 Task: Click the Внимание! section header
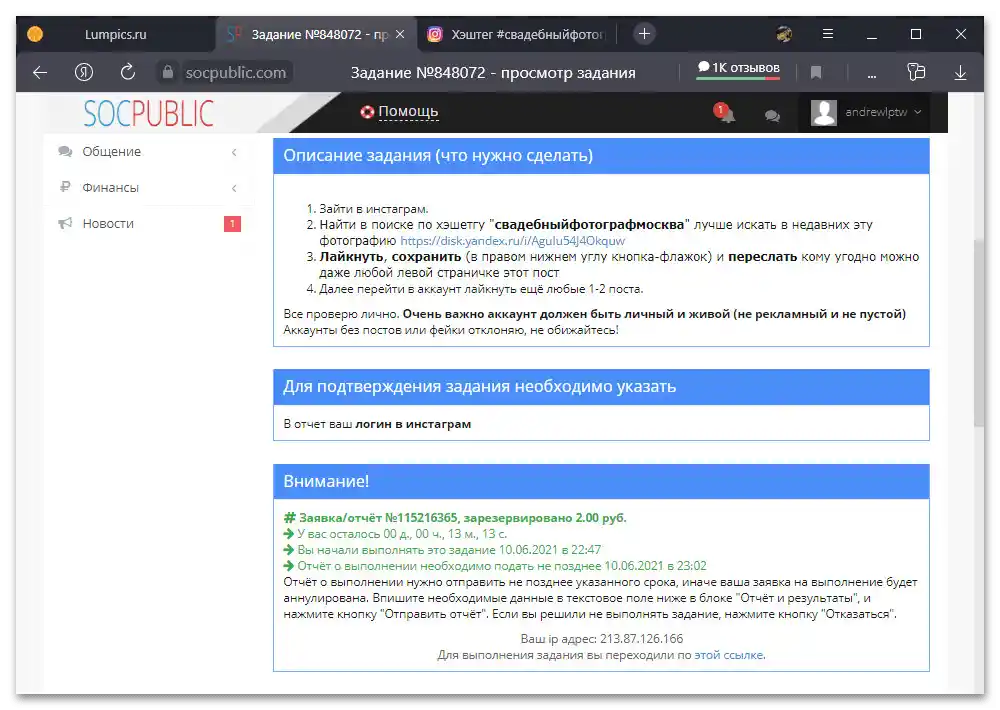point(601,481)
